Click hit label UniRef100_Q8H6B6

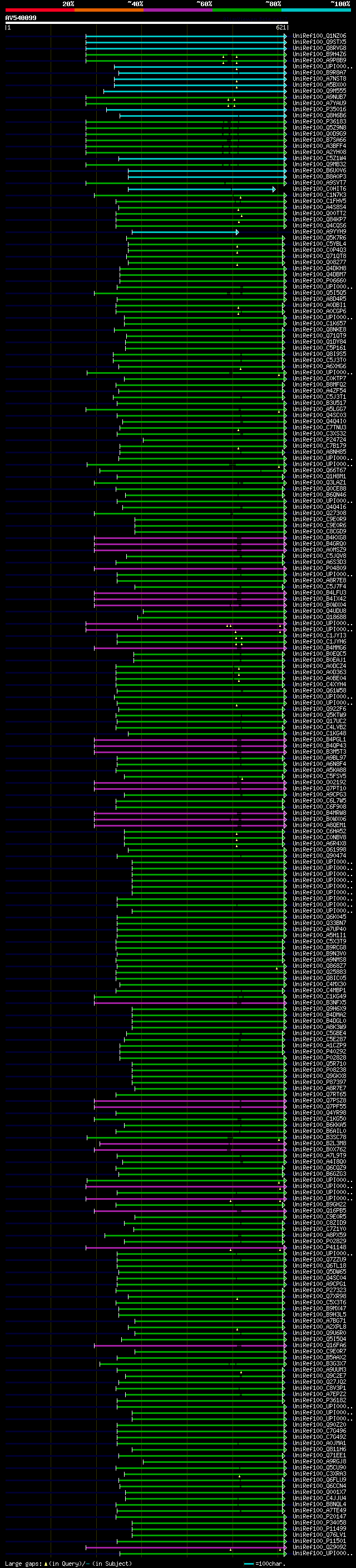click(x=319, y=116)
